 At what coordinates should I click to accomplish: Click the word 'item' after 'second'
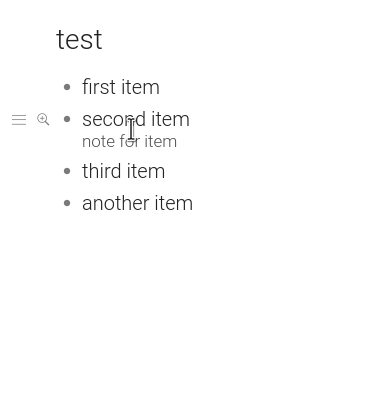(170, 119)
